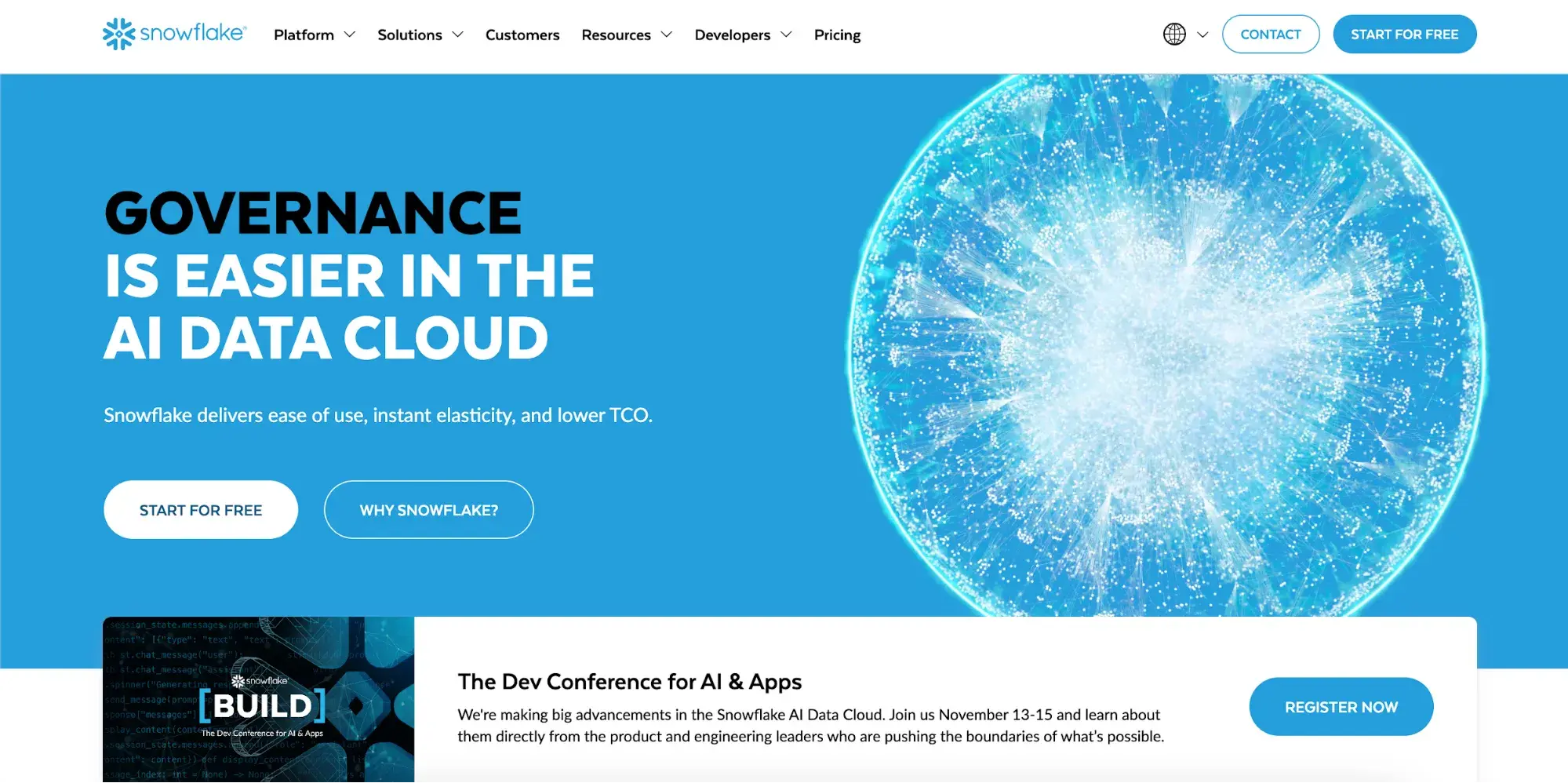
Task: Expand the chevron next to Platform
Action: [x=350, y=35]
